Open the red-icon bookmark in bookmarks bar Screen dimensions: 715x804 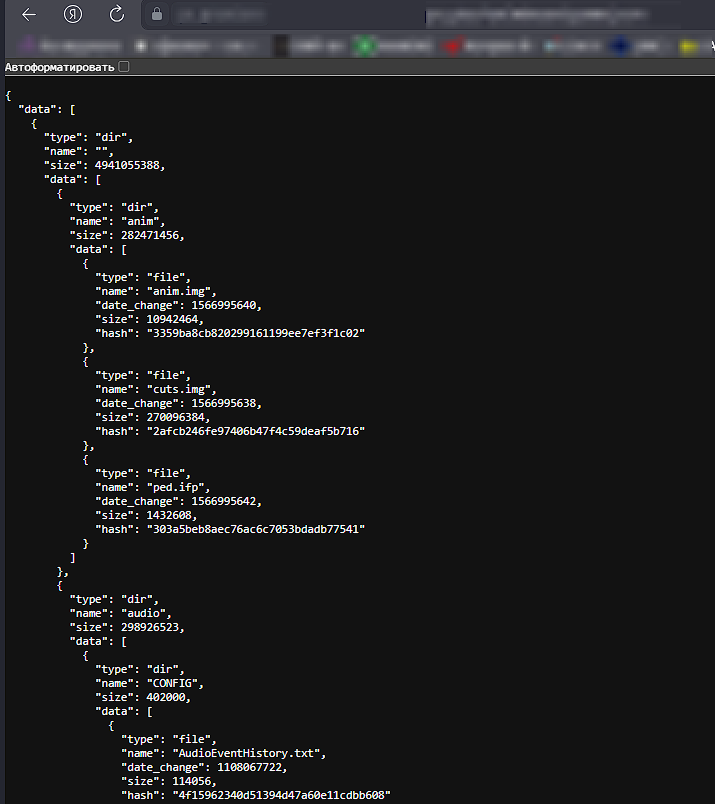tap(454, 45)
